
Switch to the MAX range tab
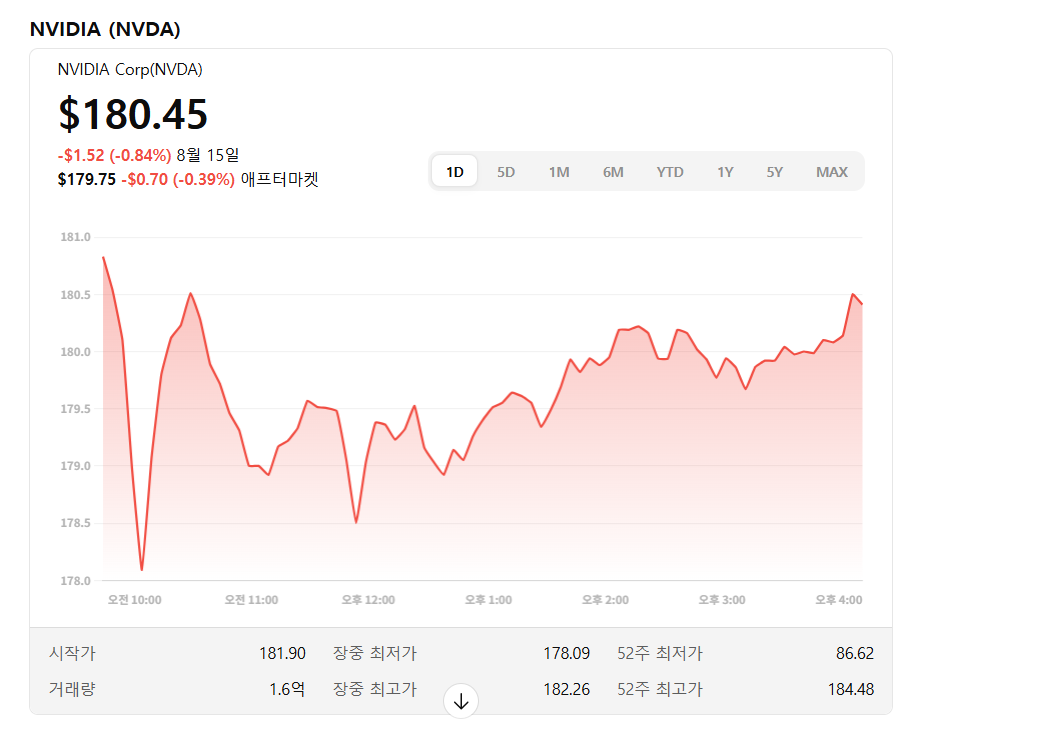click(832, 172)
